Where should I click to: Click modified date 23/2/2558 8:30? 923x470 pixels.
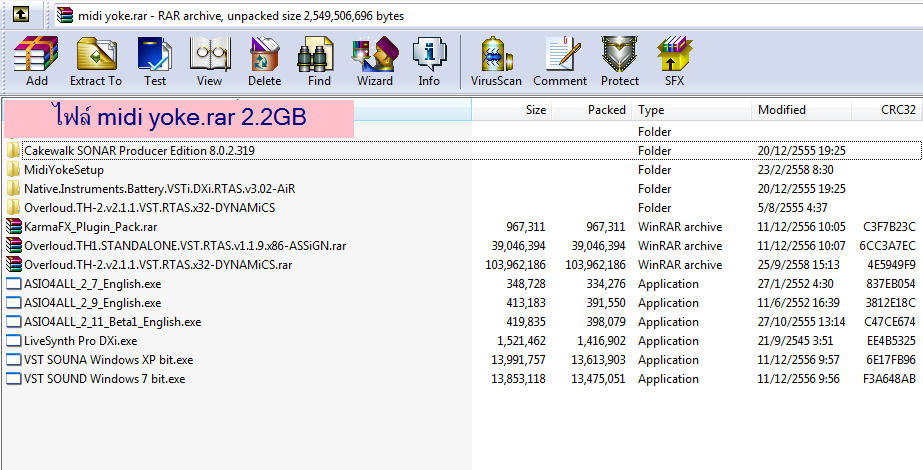tap(796, 170)
